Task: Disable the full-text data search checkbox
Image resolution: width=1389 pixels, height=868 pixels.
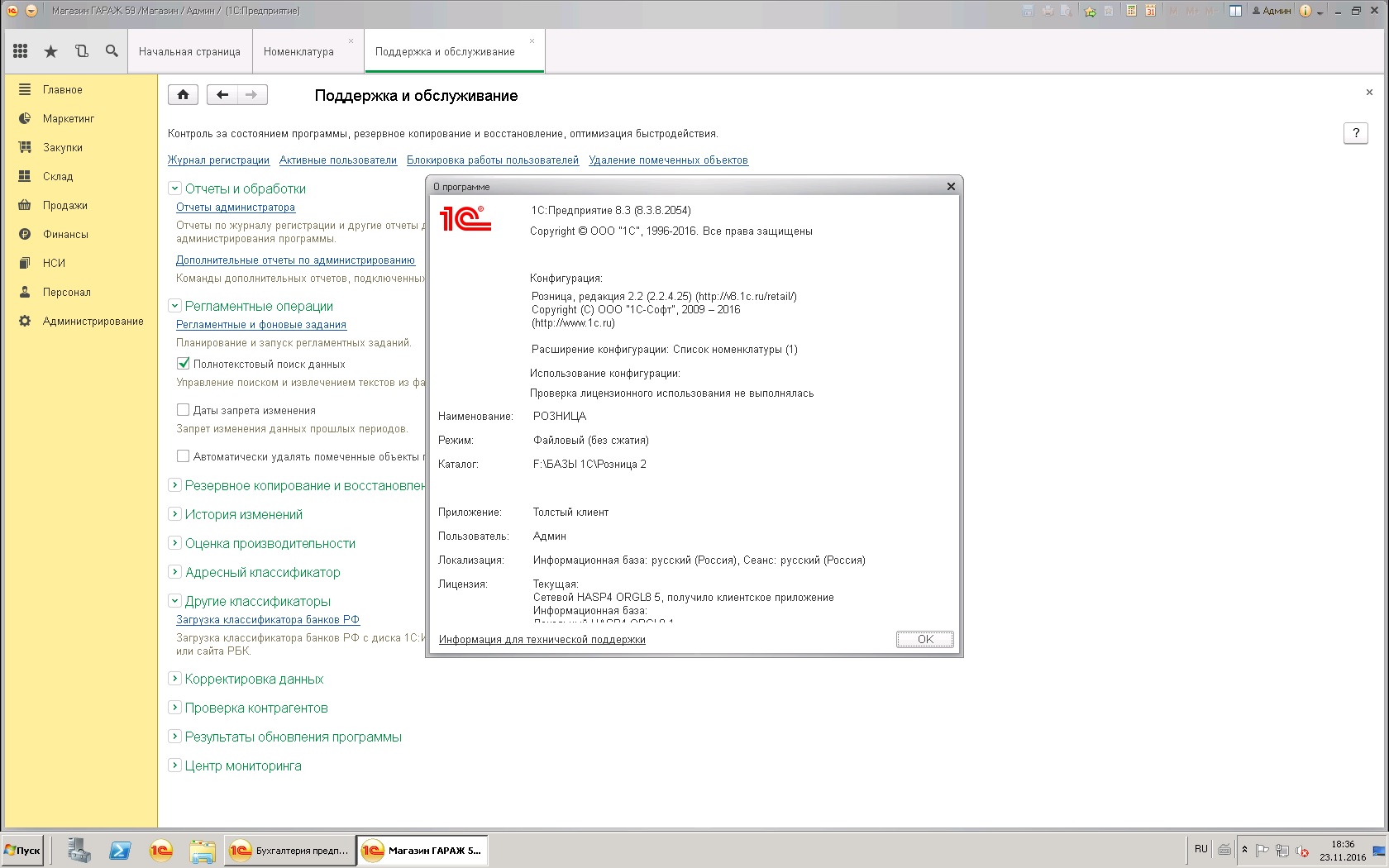Action: click(184, 364)
